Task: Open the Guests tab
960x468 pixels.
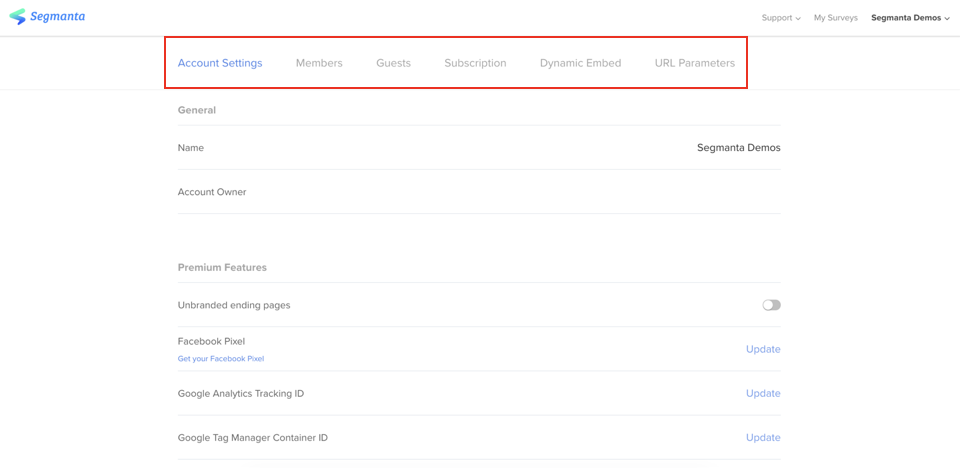Action: 393,63
